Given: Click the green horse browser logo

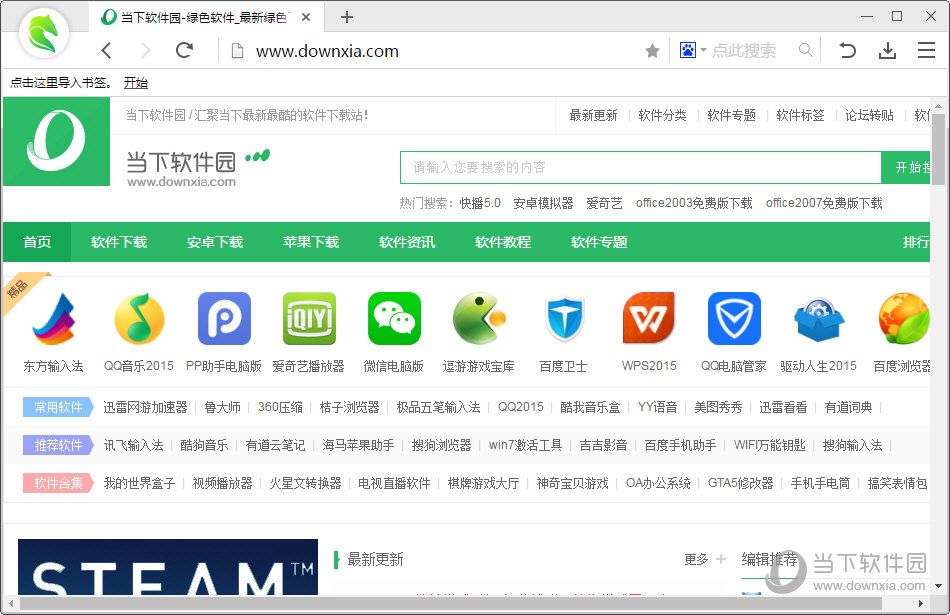Looking at the screenshot, I should coord(44,33).
